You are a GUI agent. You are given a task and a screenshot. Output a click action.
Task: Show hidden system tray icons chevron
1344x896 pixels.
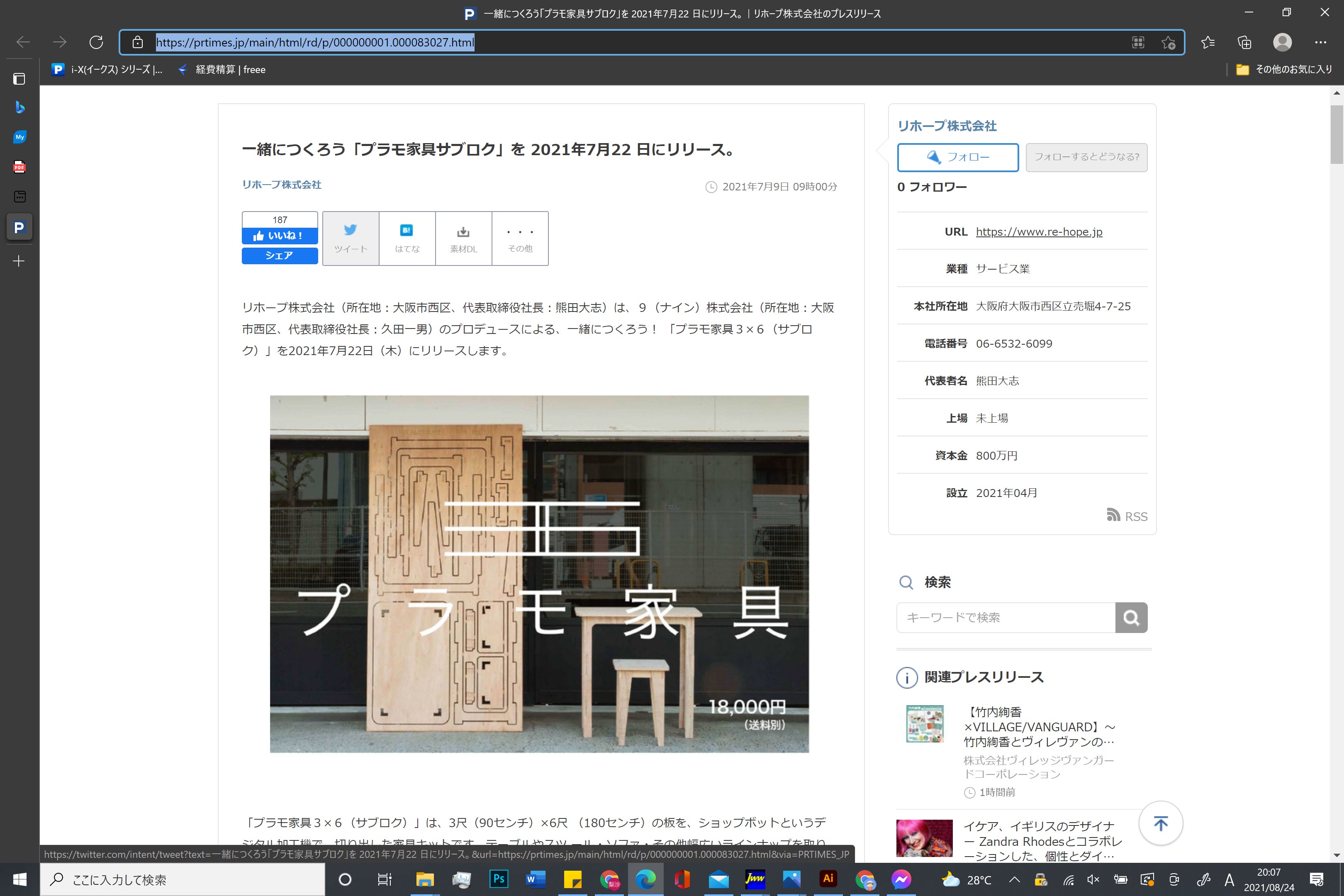coord(1014,879)
